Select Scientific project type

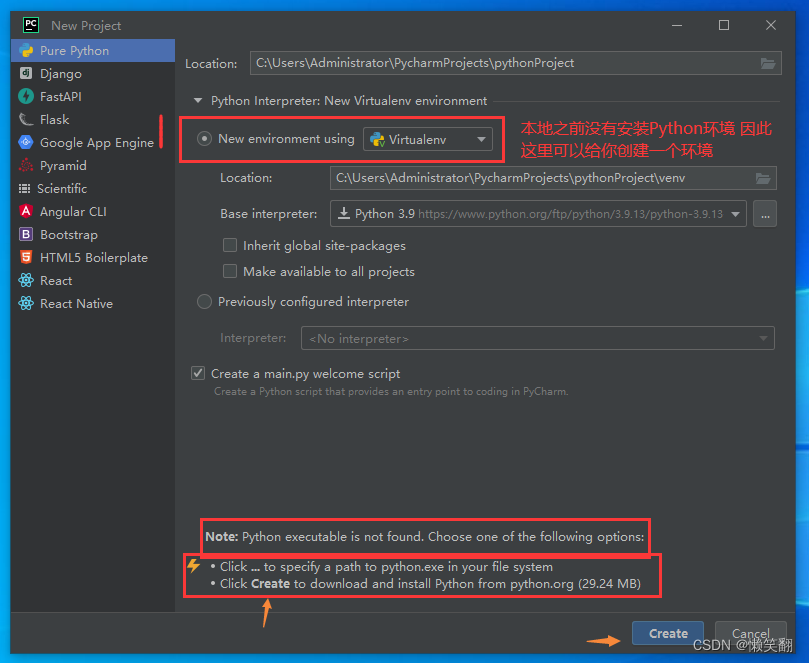[93, 188]
